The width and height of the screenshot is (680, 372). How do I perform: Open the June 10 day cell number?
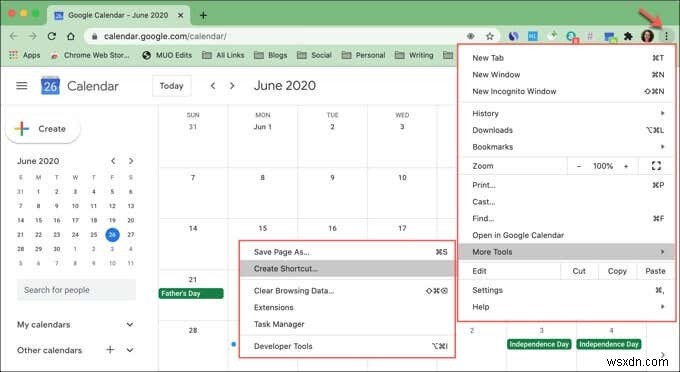[x=402, y=178]
